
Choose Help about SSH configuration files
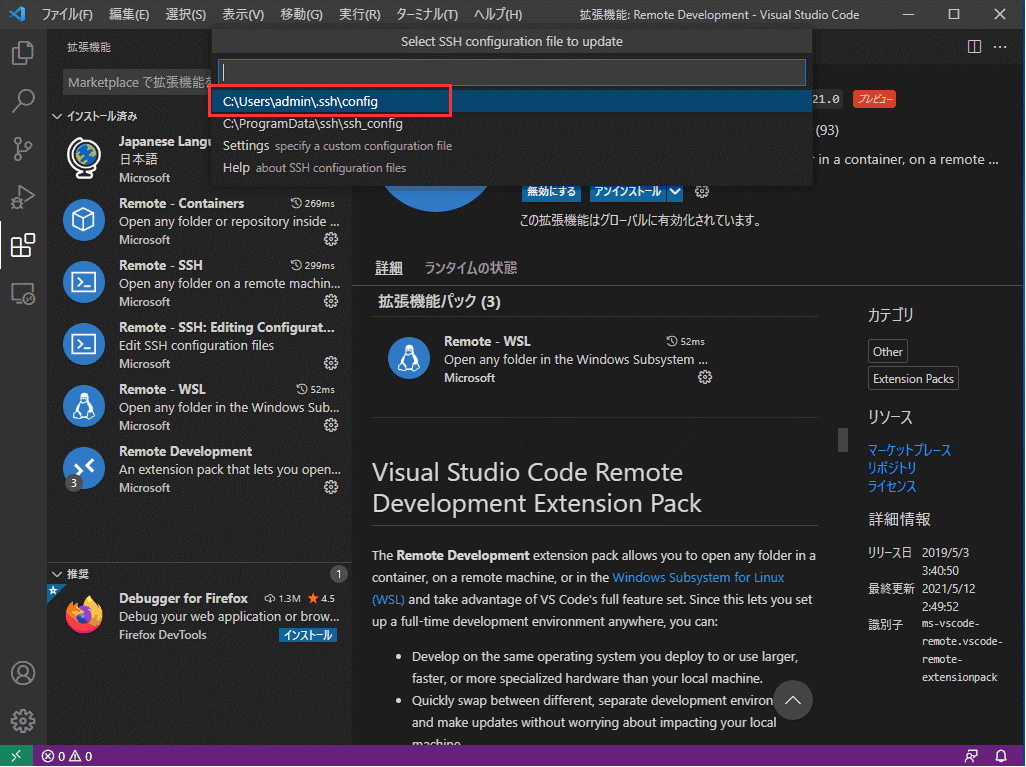pyautogui.click(x=512, y=168)
